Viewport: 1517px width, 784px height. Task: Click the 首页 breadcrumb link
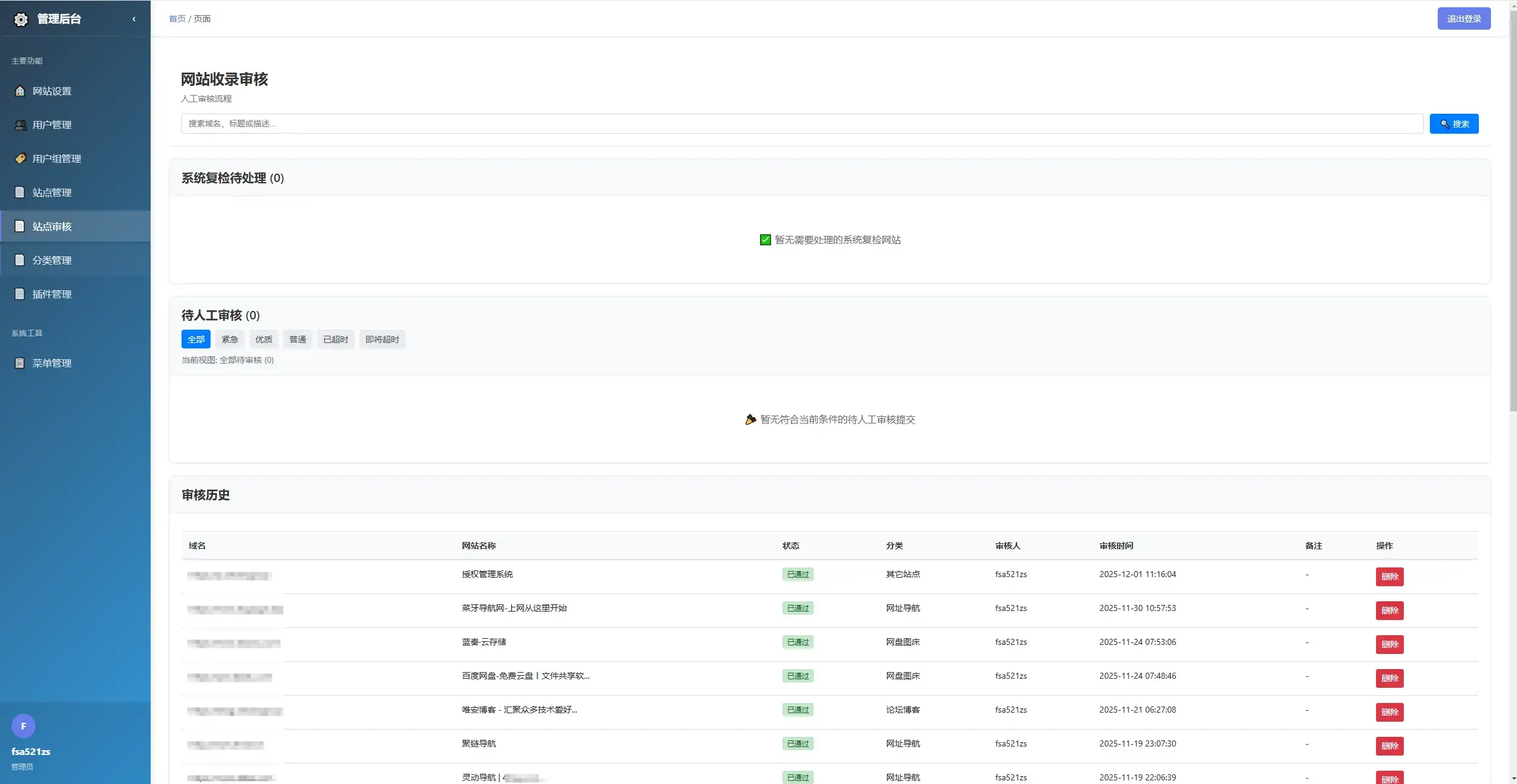pyautogui.click(x=177, y=19)
